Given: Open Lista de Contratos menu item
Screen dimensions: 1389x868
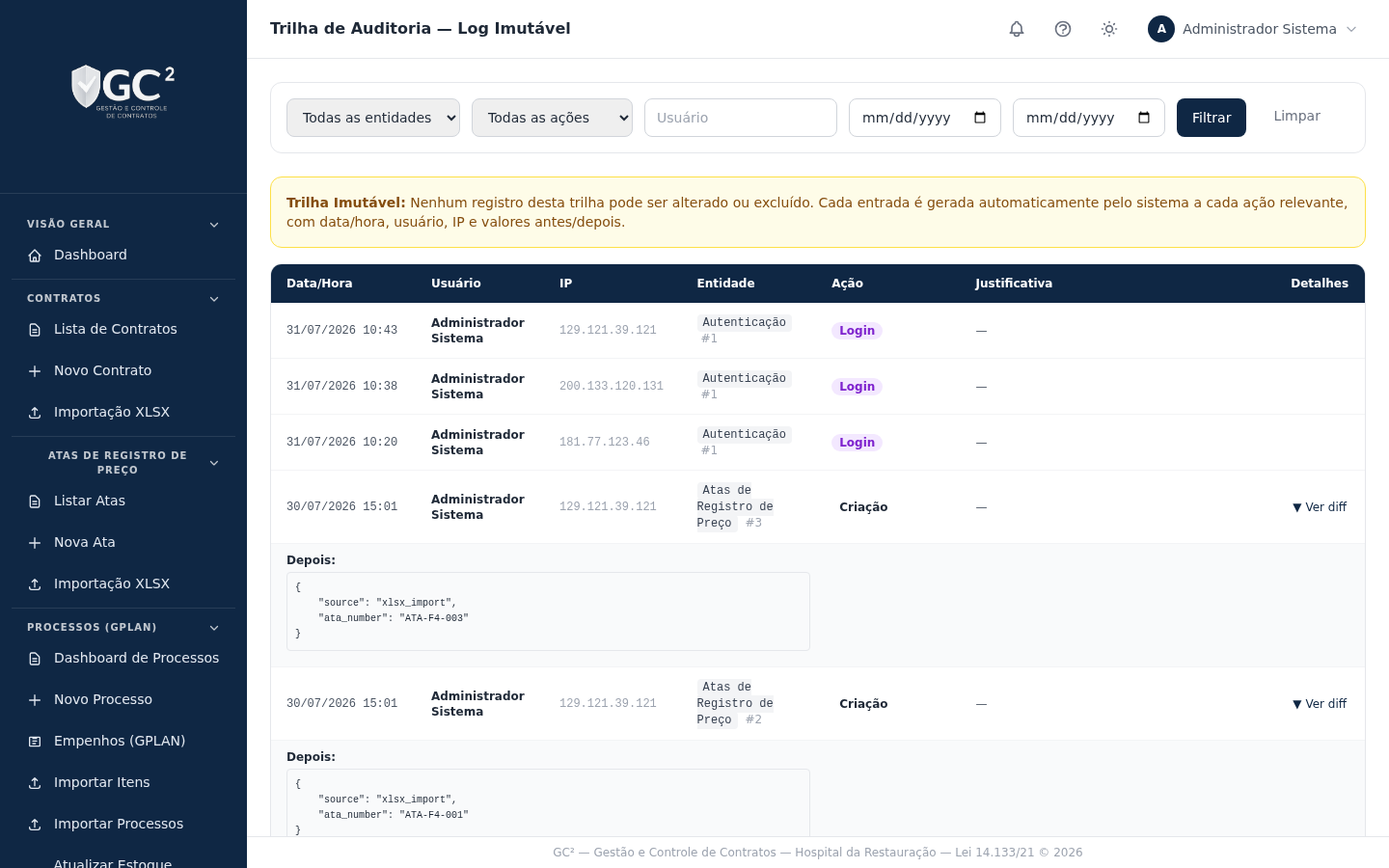Looking at the screenshot, I should point(123,329).
